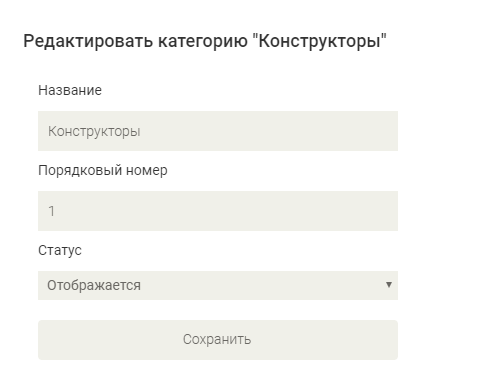The width and height of the screenshot is (479, 388).
Task: Select the category name textbox
Action: [218, 131]
